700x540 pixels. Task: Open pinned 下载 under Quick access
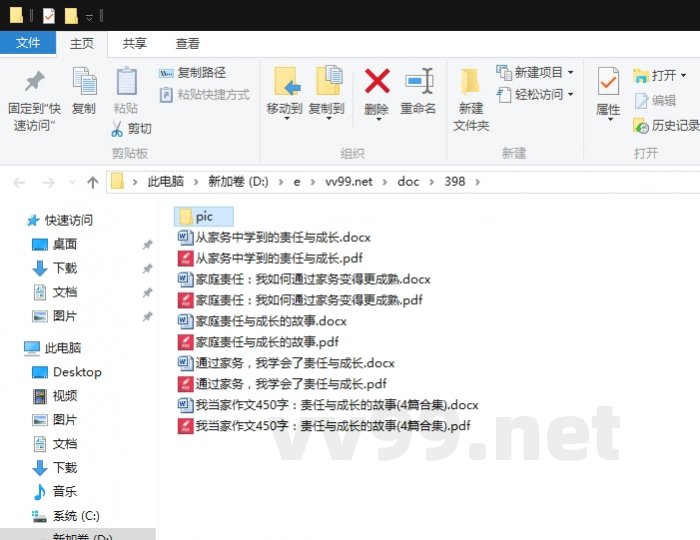[54, 268]
